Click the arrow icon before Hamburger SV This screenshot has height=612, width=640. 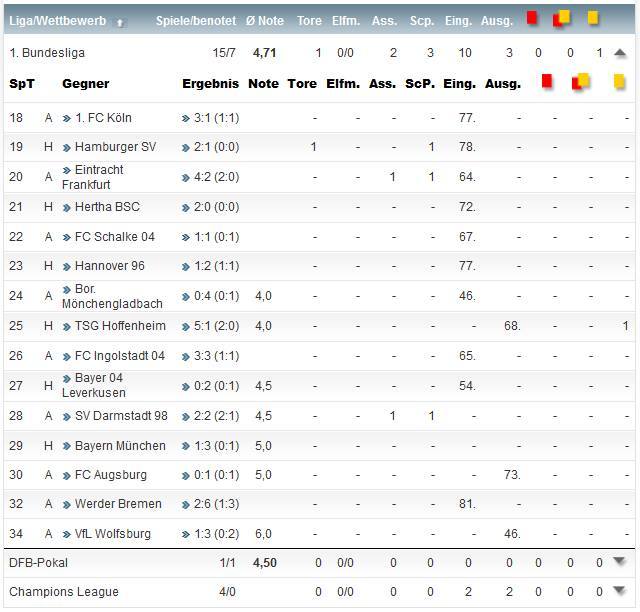[x=66, y=148]
